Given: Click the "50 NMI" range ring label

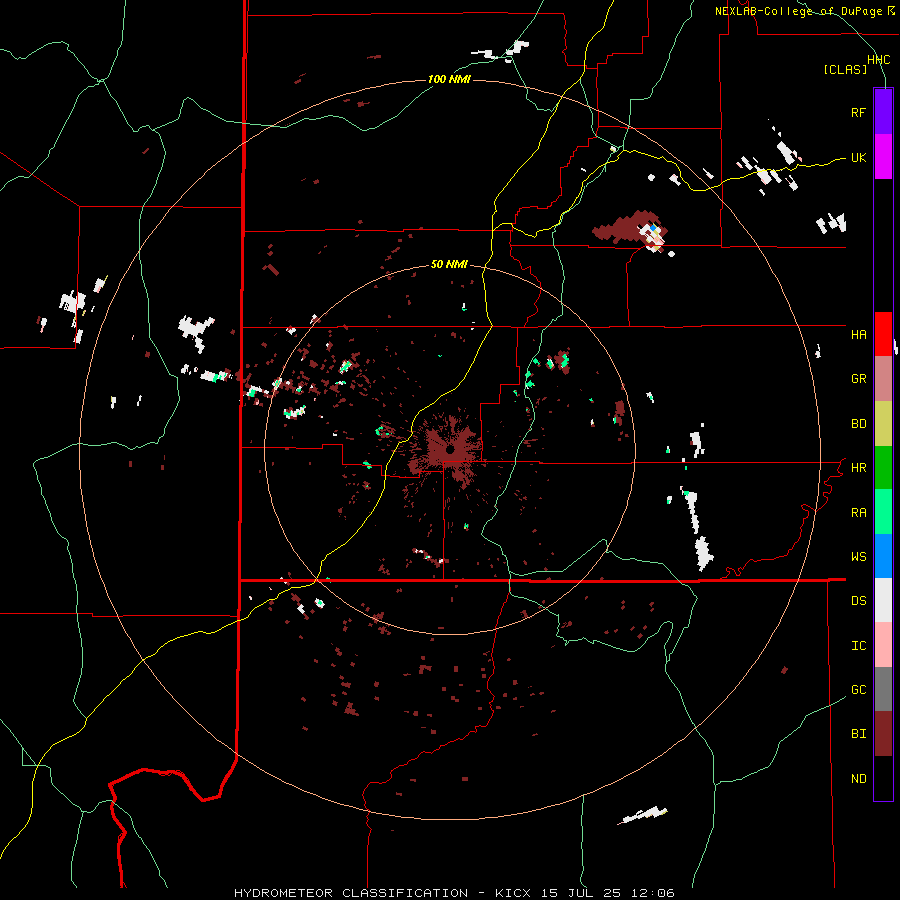Looking at the screenshot, I should click(x=449, y=264).
